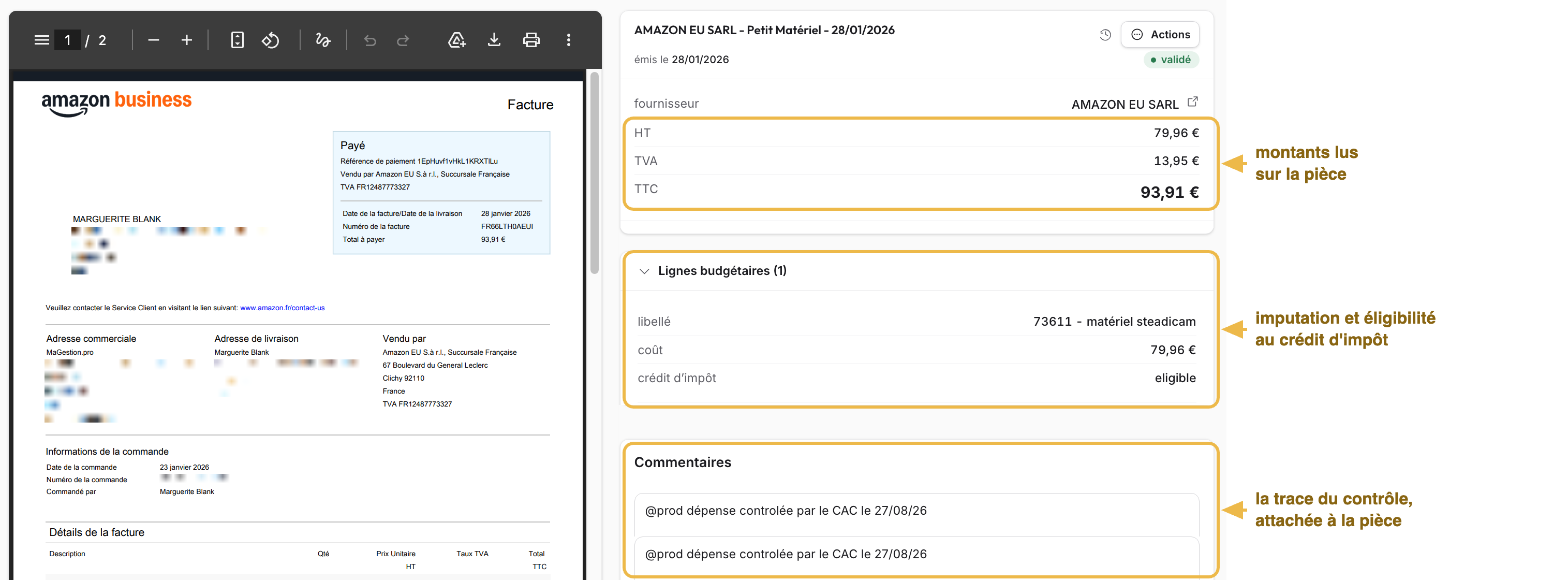
Task: Click the PDF viewer vertical scrollbar
Action: pyautogui.click(x=595, y=173)
